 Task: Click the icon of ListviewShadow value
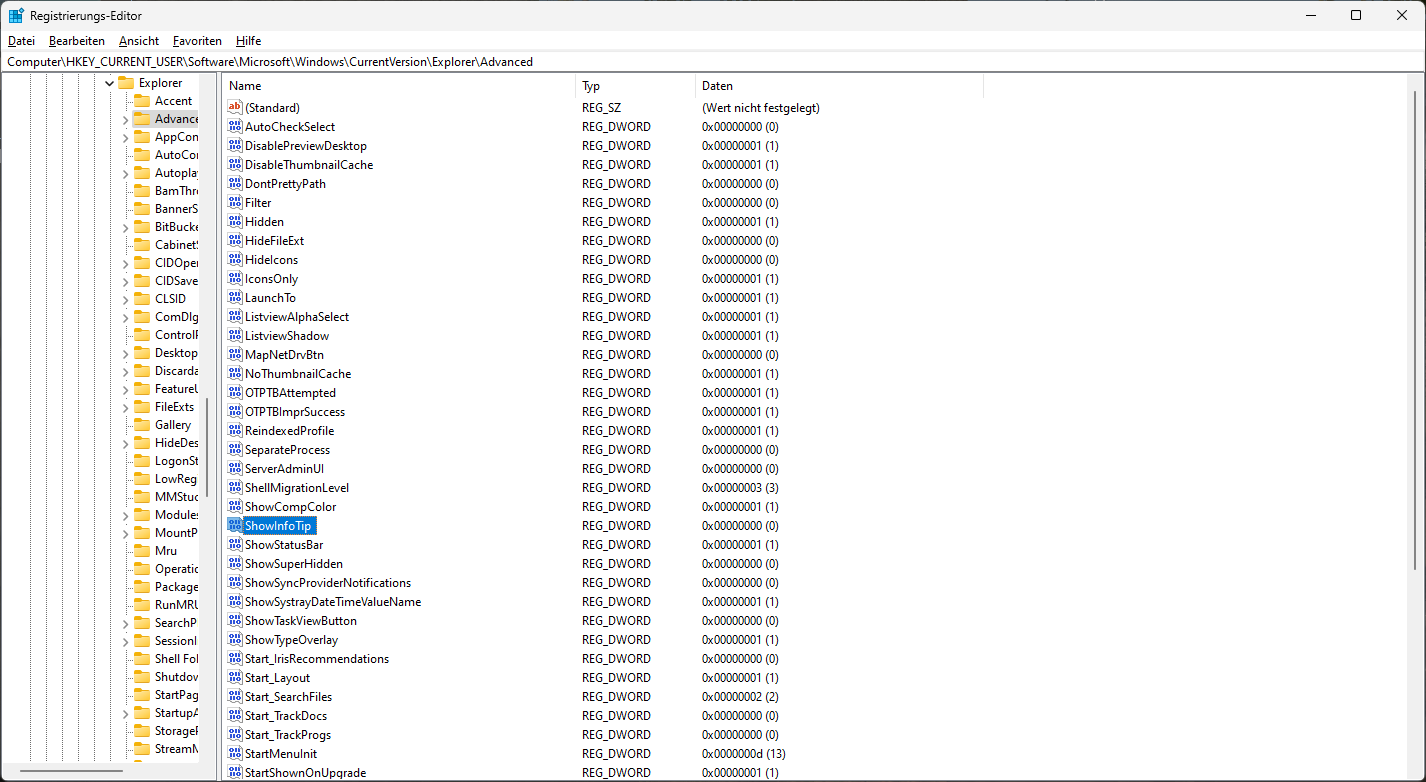(235, 335)
